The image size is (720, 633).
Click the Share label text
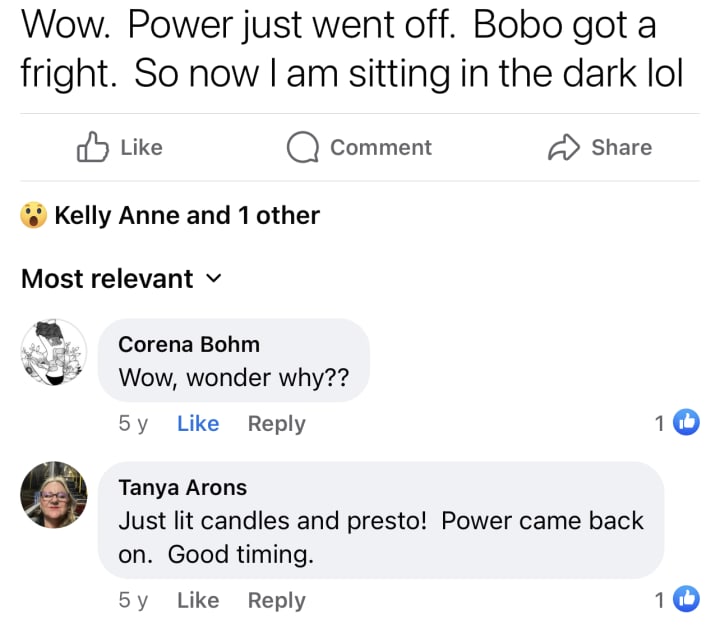(621, 147)
